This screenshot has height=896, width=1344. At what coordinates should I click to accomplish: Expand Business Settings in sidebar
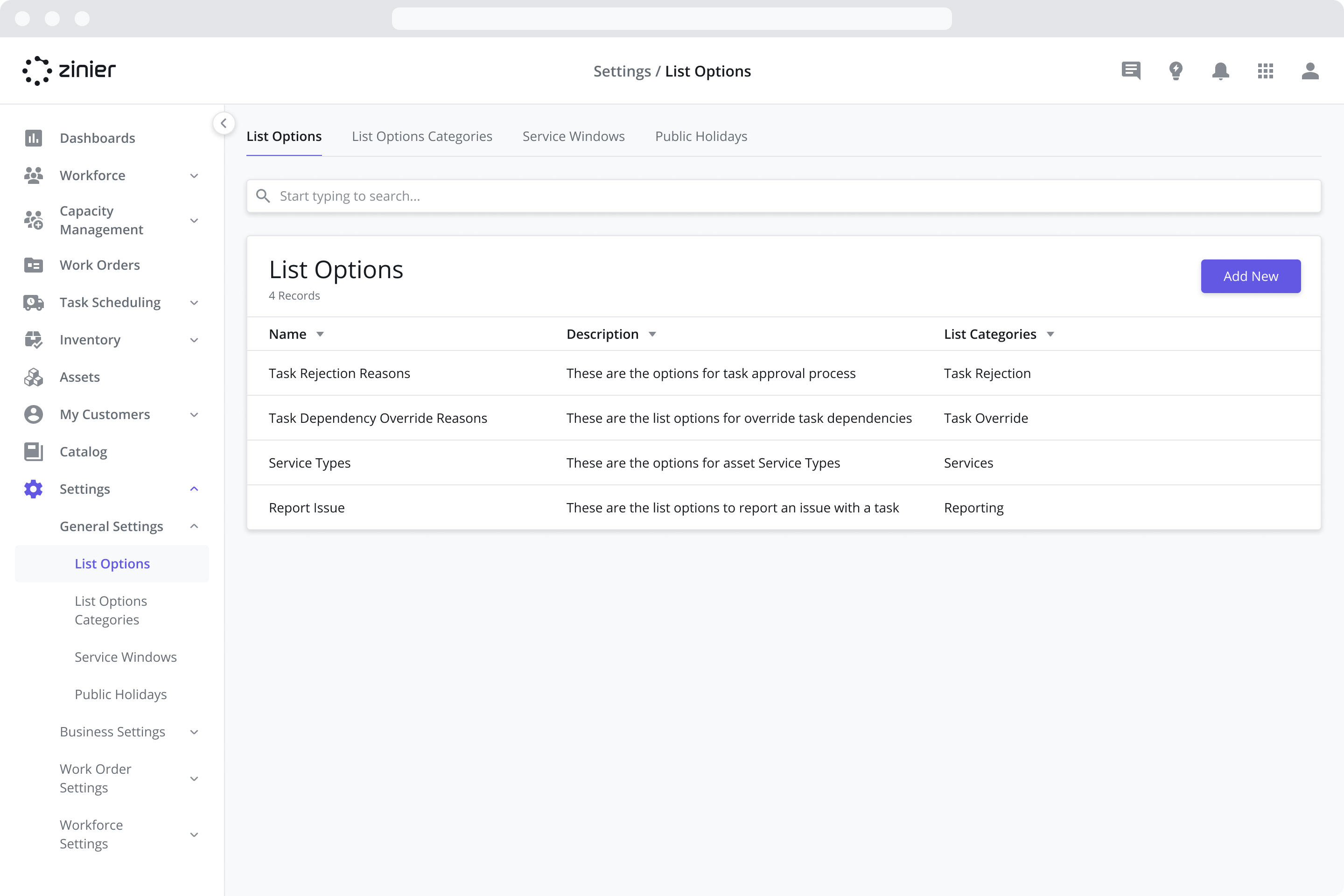tap(194, 731)
